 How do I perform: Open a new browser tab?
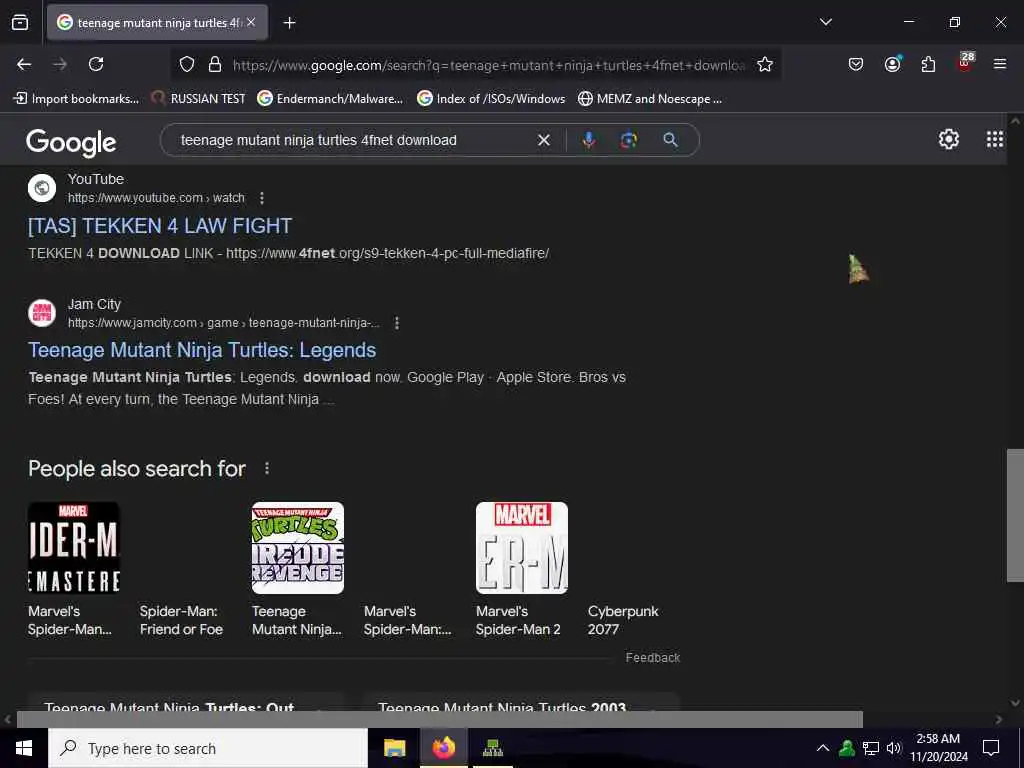pyautogui.click(x=289, y=23)
